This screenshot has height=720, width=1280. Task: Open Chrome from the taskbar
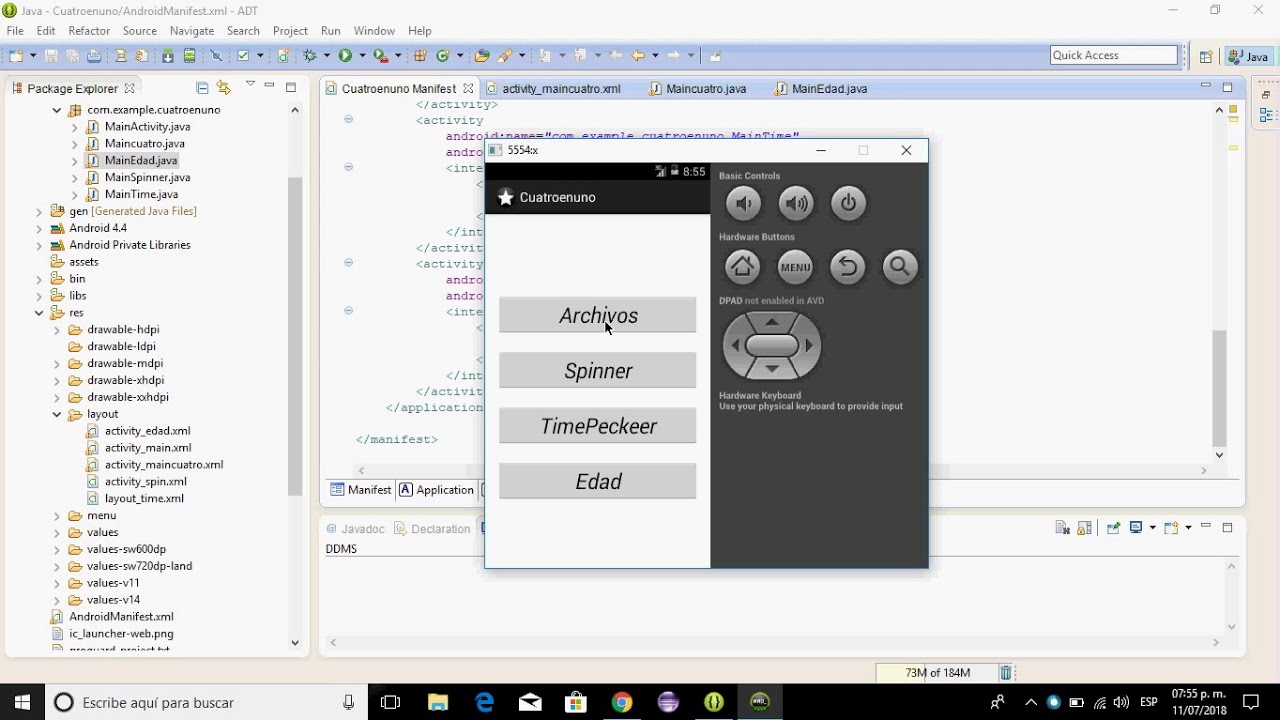[x=622, y=702]
